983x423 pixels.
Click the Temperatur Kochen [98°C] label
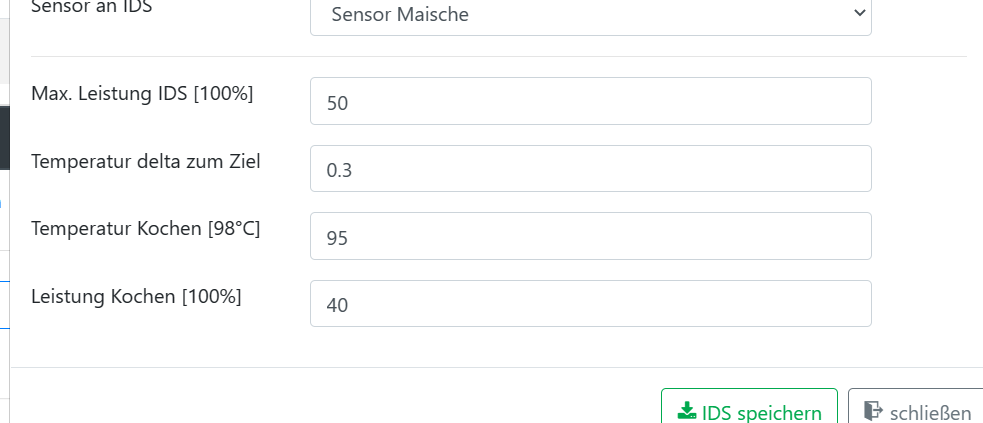coord(146,229)
